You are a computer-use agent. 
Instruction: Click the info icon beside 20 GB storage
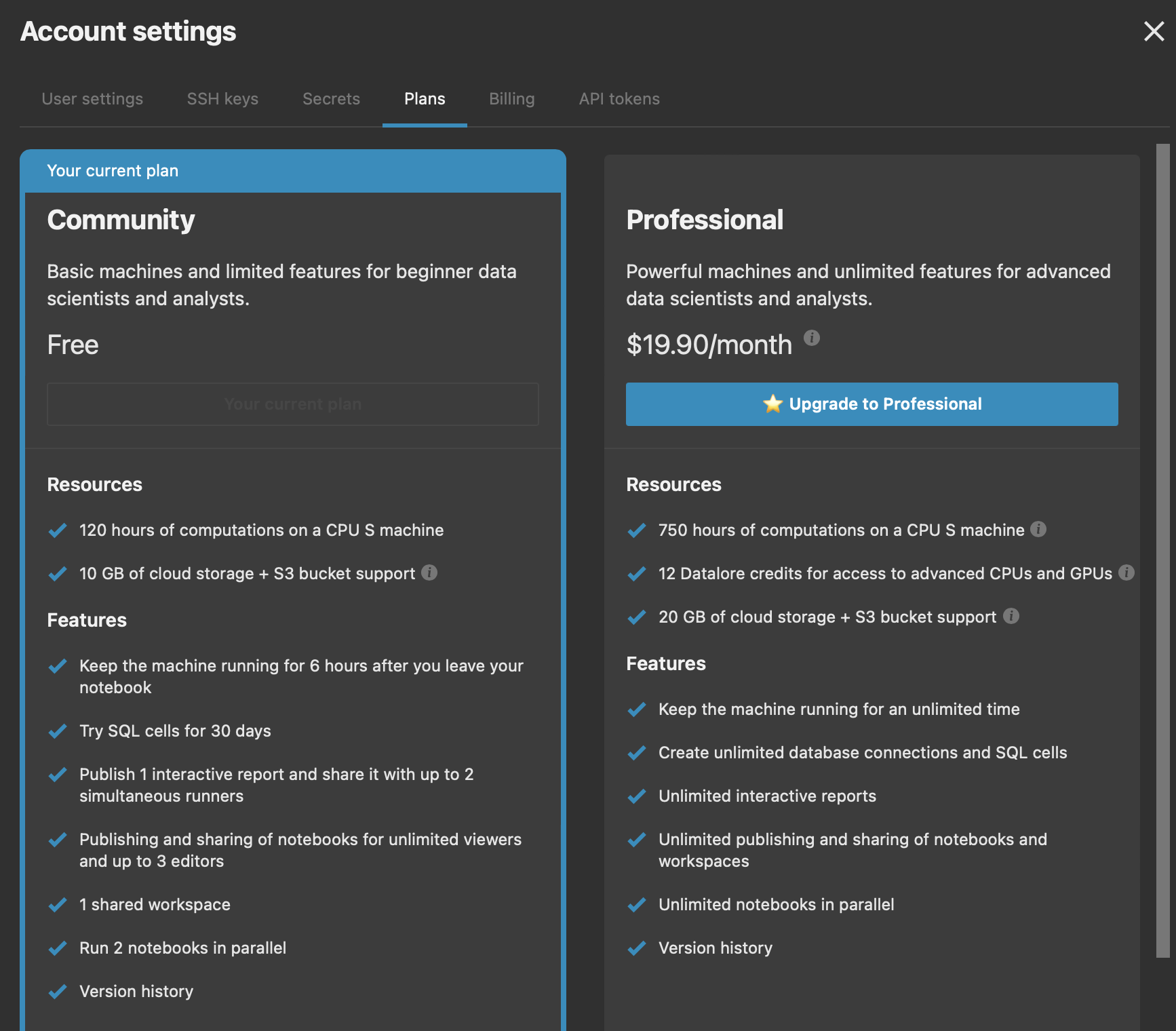pos(1011,617)
